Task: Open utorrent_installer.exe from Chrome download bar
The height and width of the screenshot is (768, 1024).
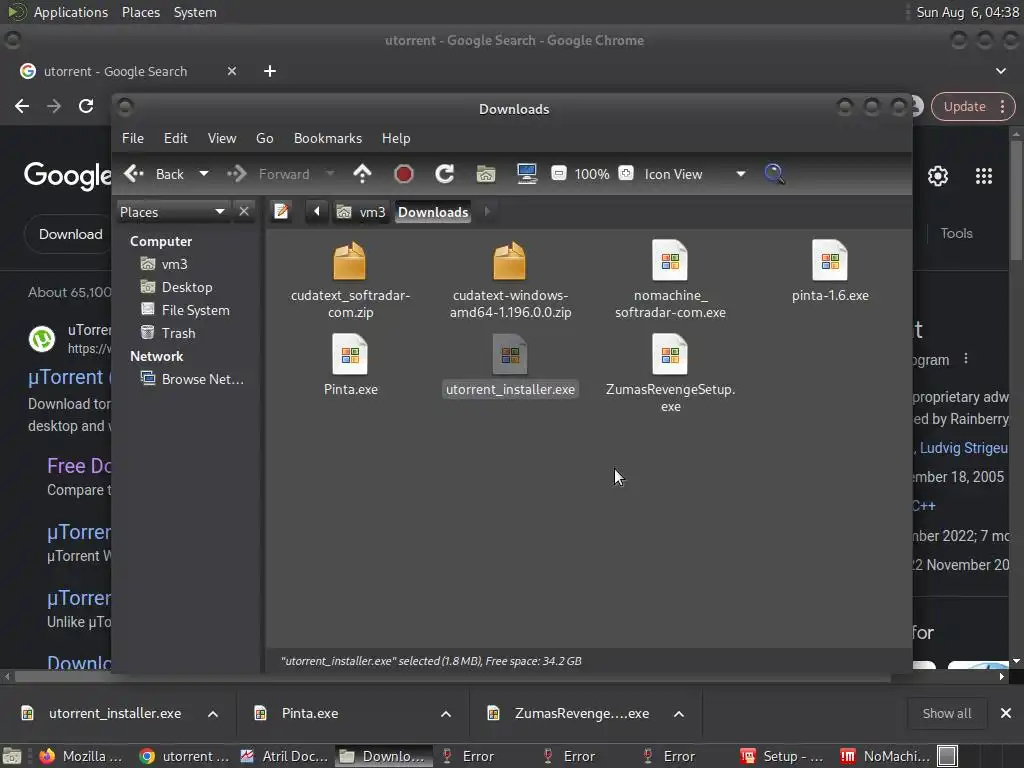Action: (x=102, y=714)
